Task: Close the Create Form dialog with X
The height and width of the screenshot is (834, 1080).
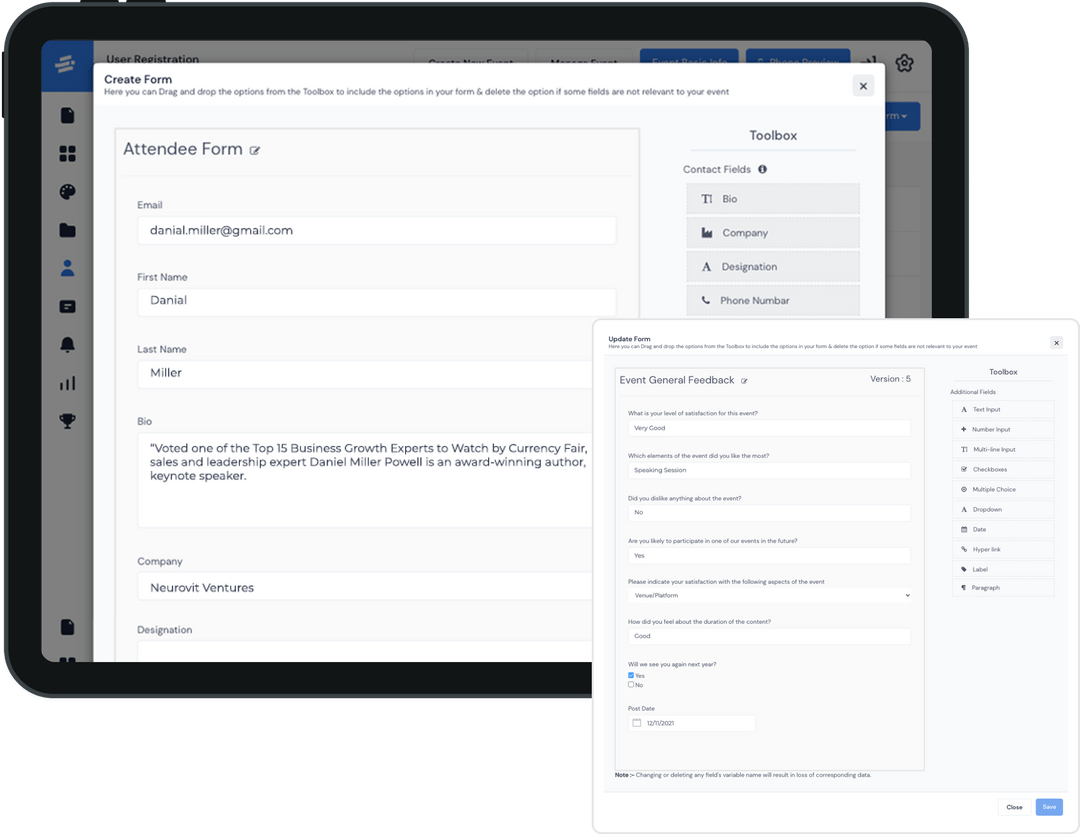Action: (x=863, y=86)
